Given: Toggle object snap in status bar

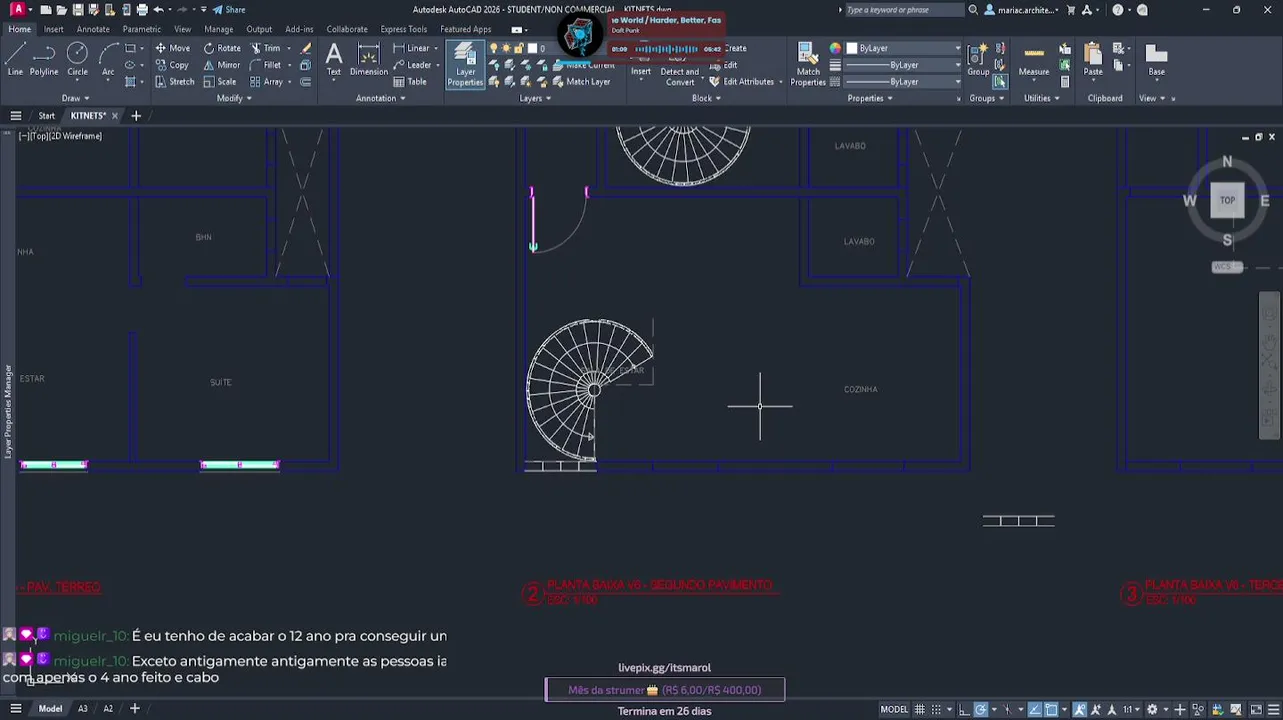Looking at the screenshot, I should pyautogui.click(x=1051, y=710).
